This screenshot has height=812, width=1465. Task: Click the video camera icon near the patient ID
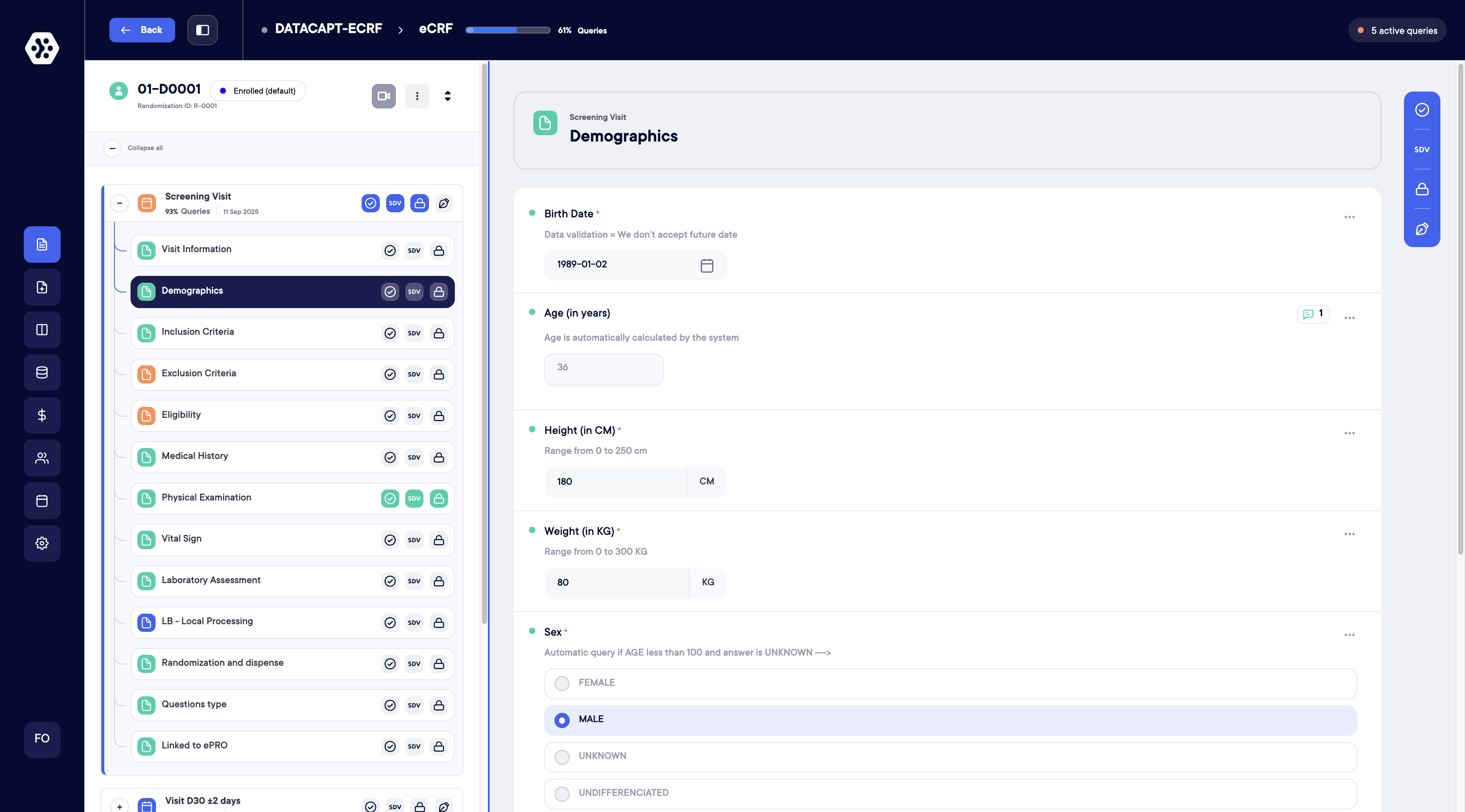click(383, 95)
